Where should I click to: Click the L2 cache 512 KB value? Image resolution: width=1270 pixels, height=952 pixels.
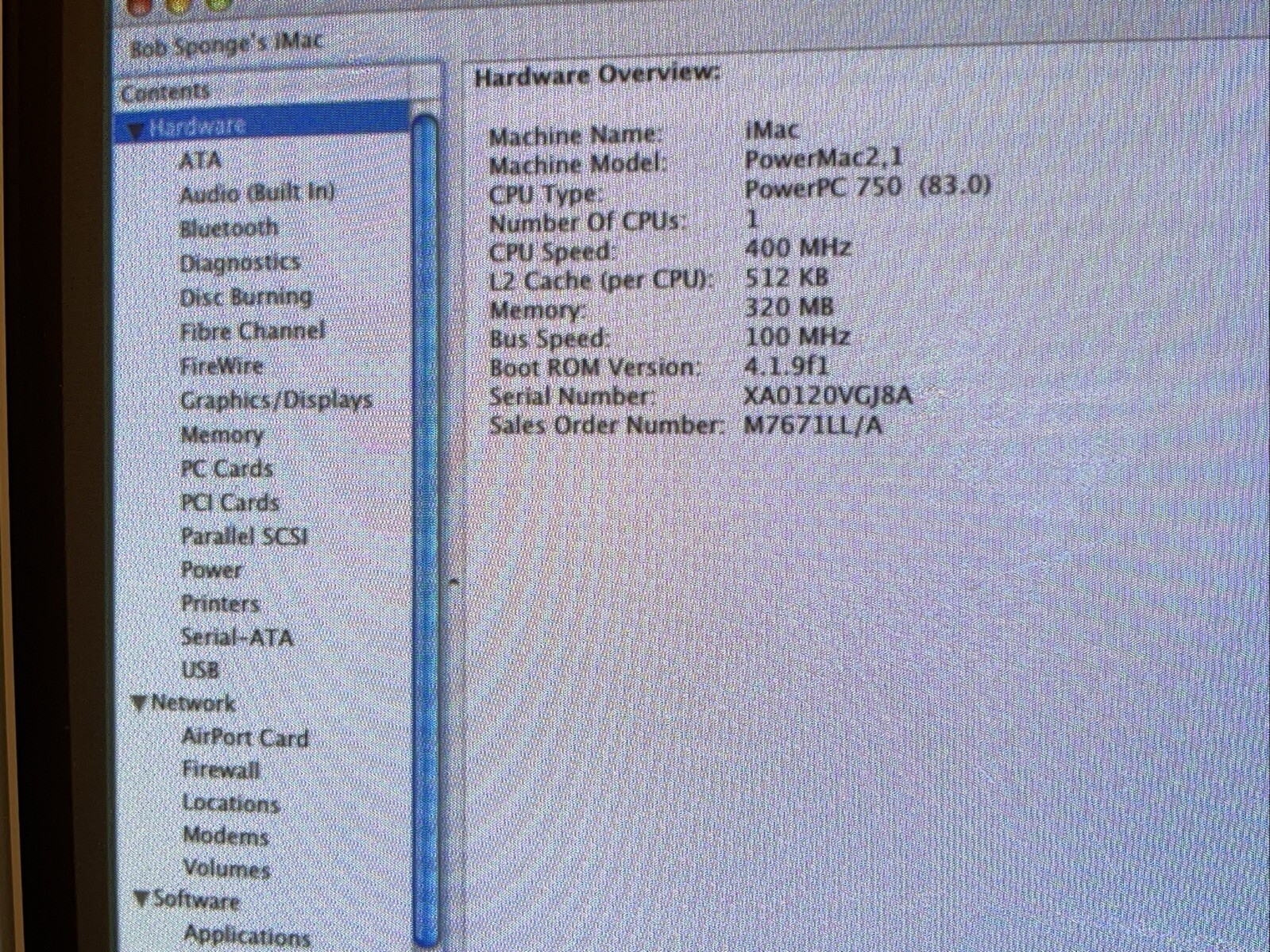pos(787,278)
